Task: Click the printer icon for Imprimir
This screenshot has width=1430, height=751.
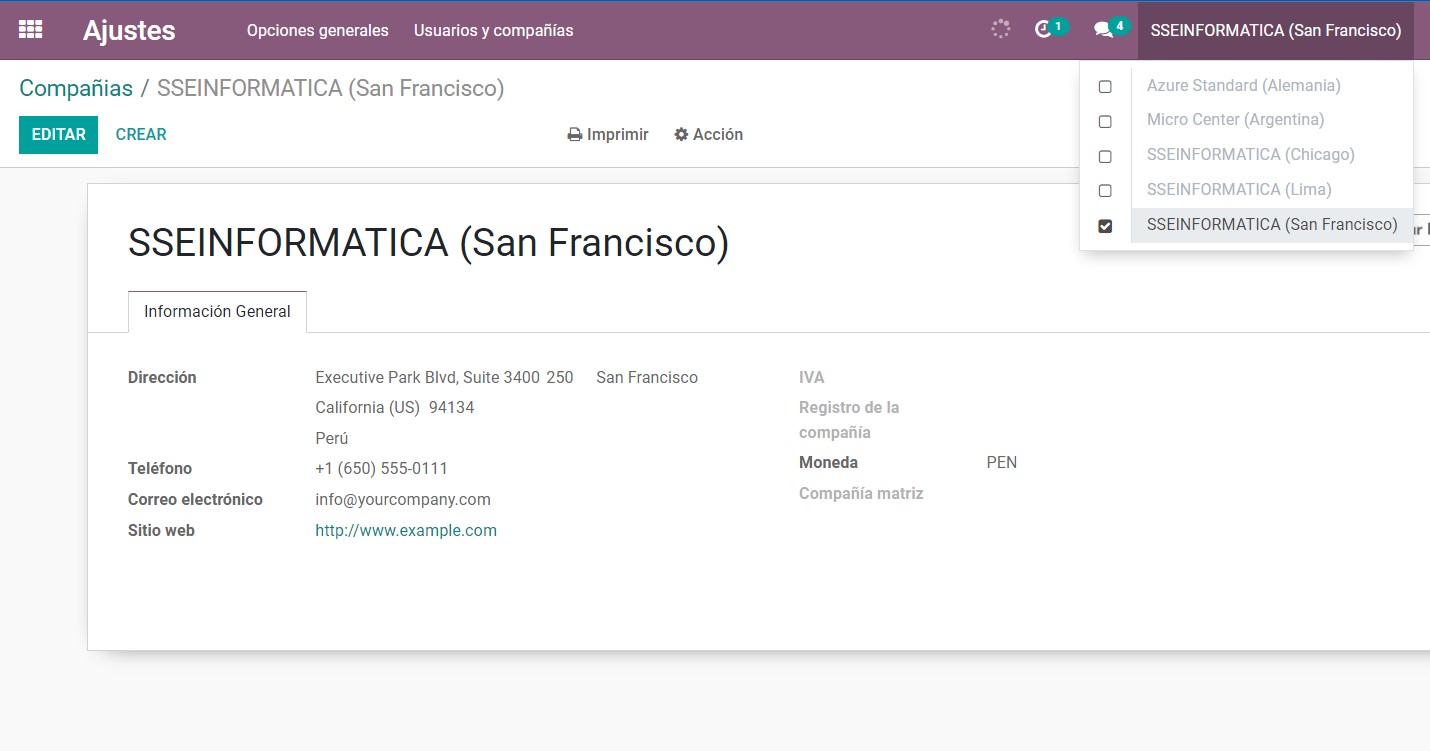Action: click(575, 134)
